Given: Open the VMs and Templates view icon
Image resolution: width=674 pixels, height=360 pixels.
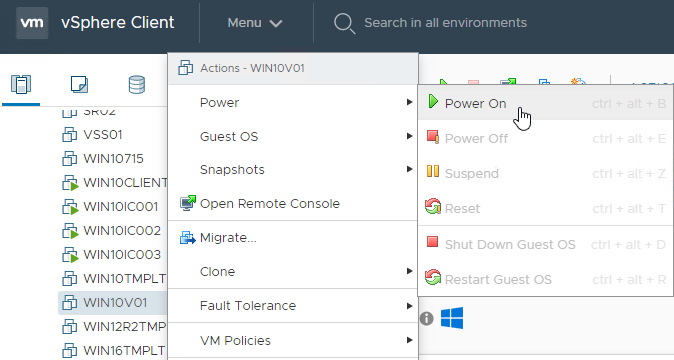Looking at the screenshot, I should tap(80, 84).
